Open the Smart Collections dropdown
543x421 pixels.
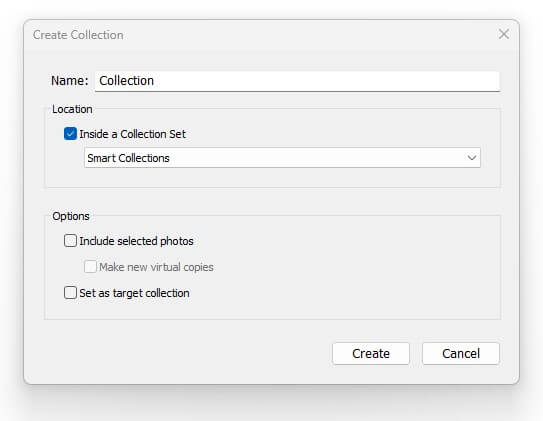pyautogui.click(x=282, y=158)
